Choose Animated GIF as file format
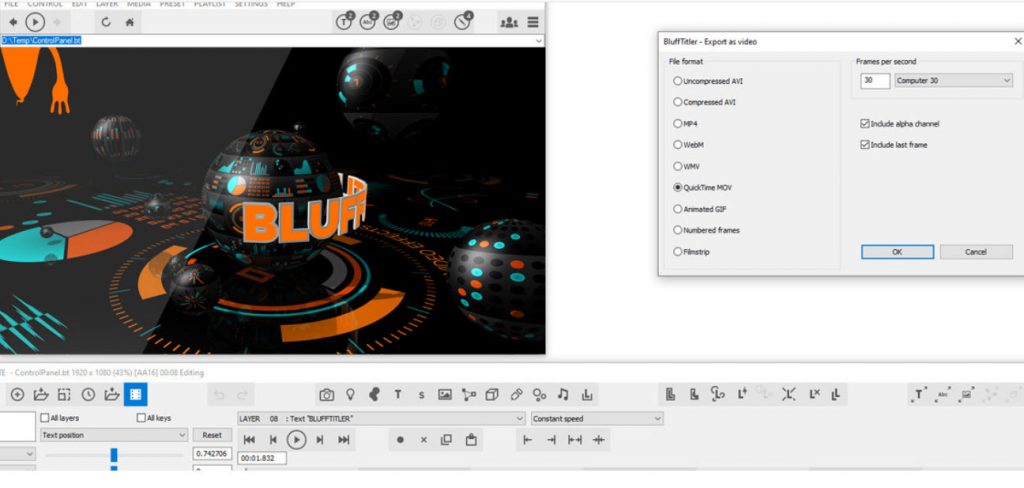This screenshot has width=1024, height=488. pyautogui.click(x=679, y=209)
